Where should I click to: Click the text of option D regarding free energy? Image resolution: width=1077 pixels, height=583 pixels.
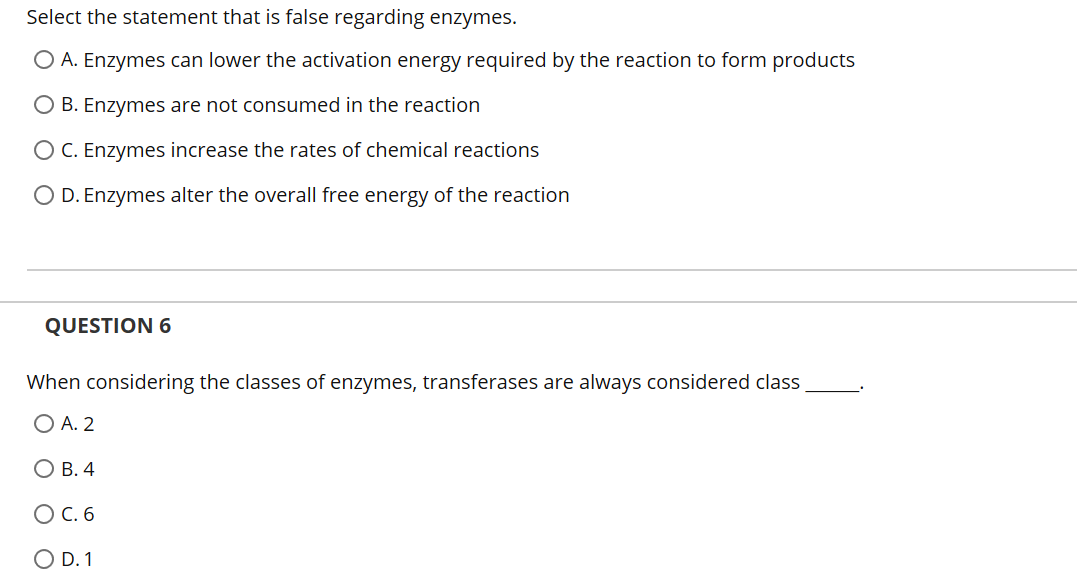click(x=314, y=195)
